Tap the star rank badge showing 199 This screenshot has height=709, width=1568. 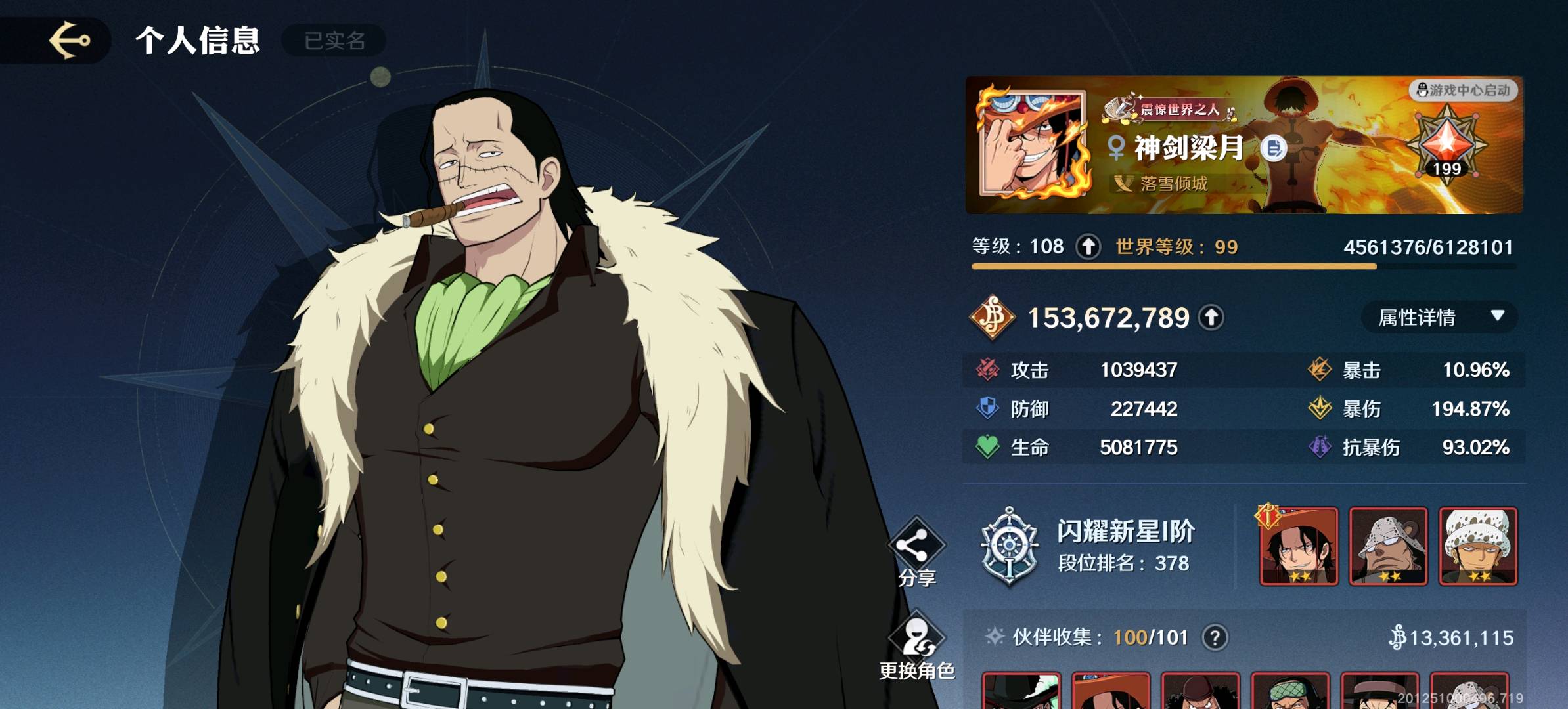point(1446,146)
